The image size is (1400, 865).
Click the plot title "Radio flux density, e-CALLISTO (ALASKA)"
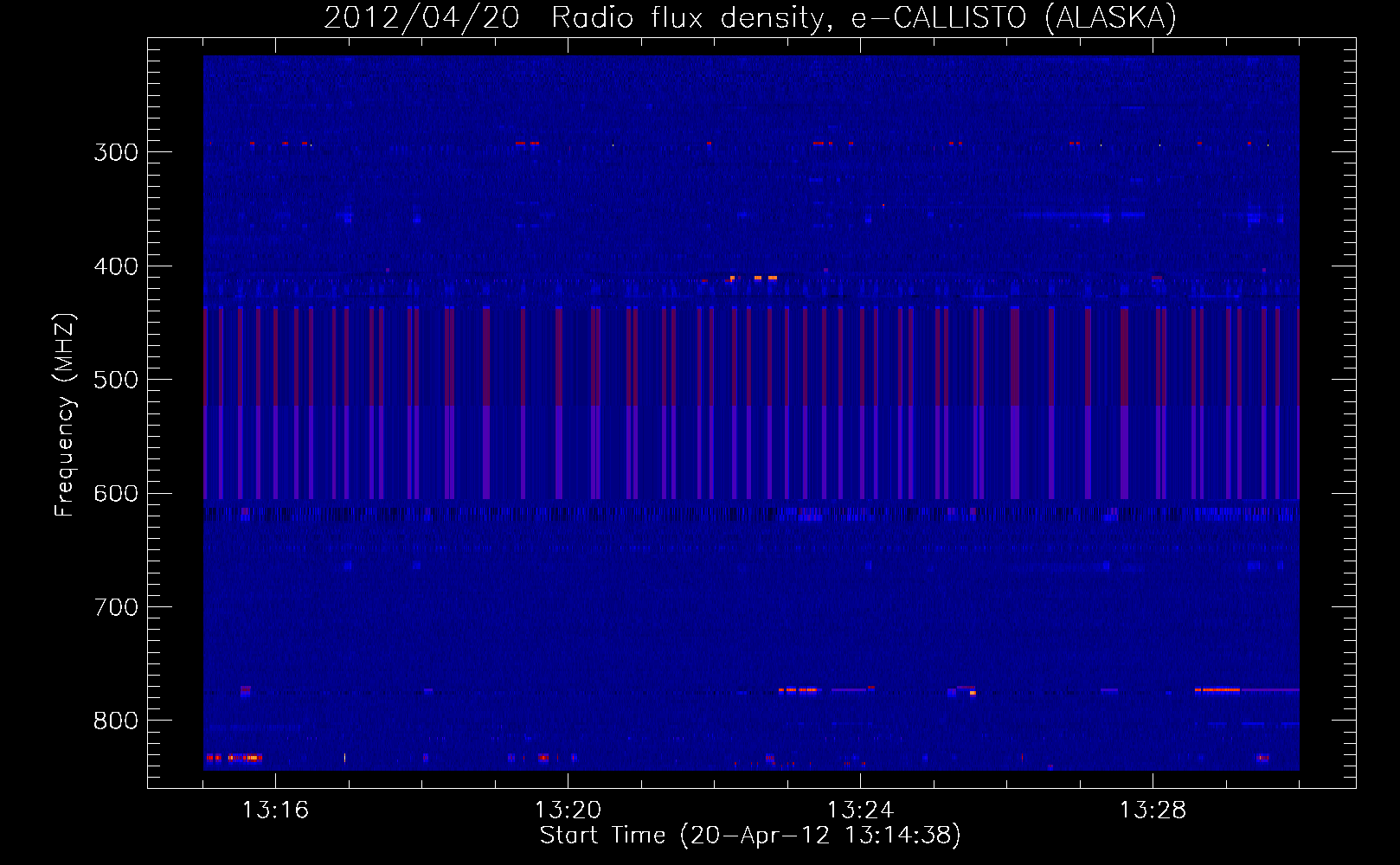864,18
